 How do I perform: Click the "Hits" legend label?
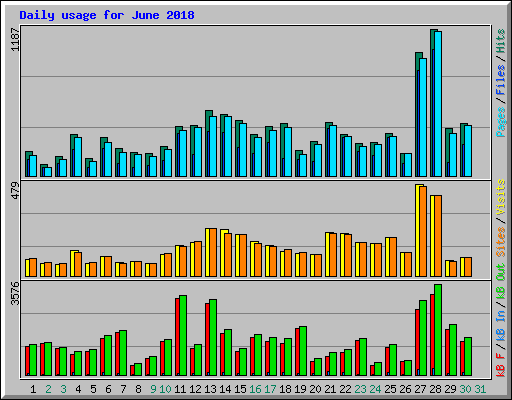click(500, 41)
